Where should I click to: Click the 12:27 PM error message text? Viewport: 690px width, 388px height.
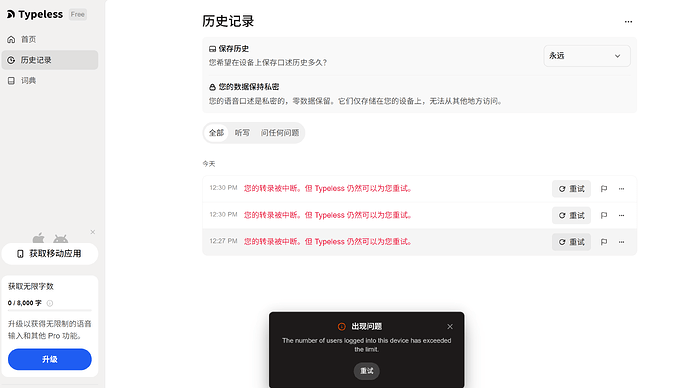[x=329, y=242]
